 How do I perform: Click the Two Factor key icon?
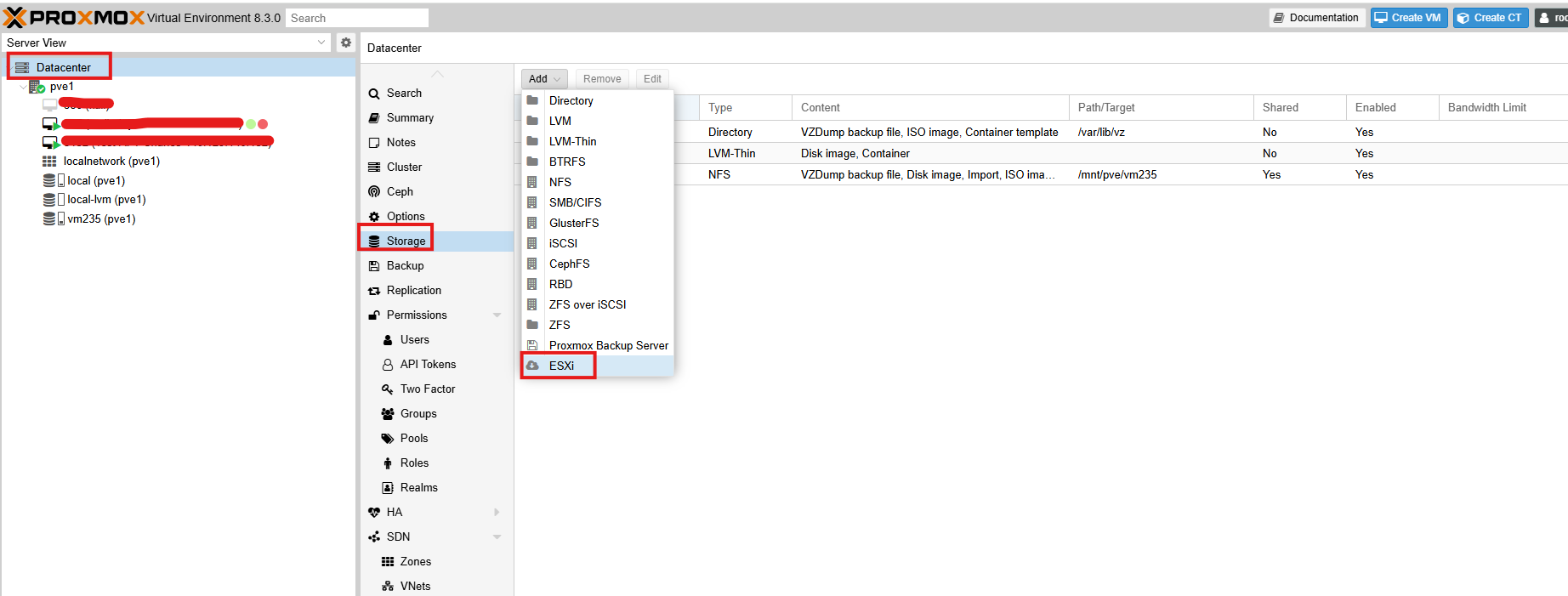[x=388, y=389]
